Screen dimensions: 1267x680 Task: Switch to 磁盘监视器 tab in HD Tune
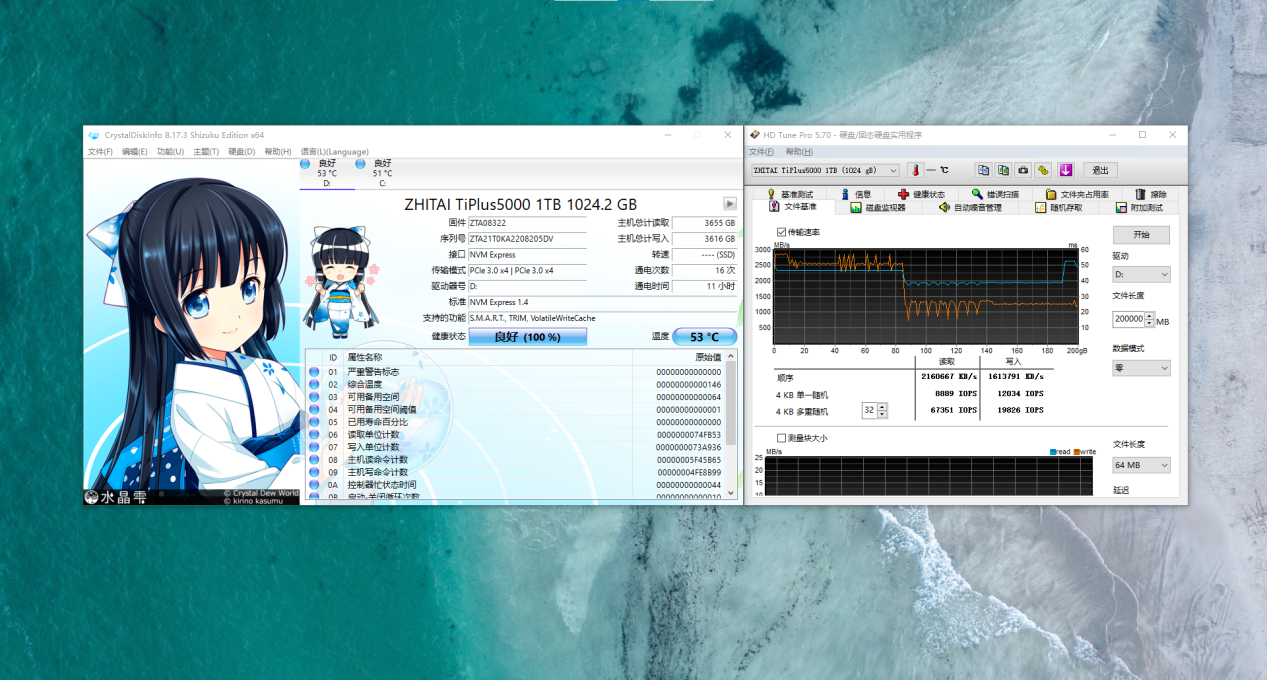click(878, 207)
